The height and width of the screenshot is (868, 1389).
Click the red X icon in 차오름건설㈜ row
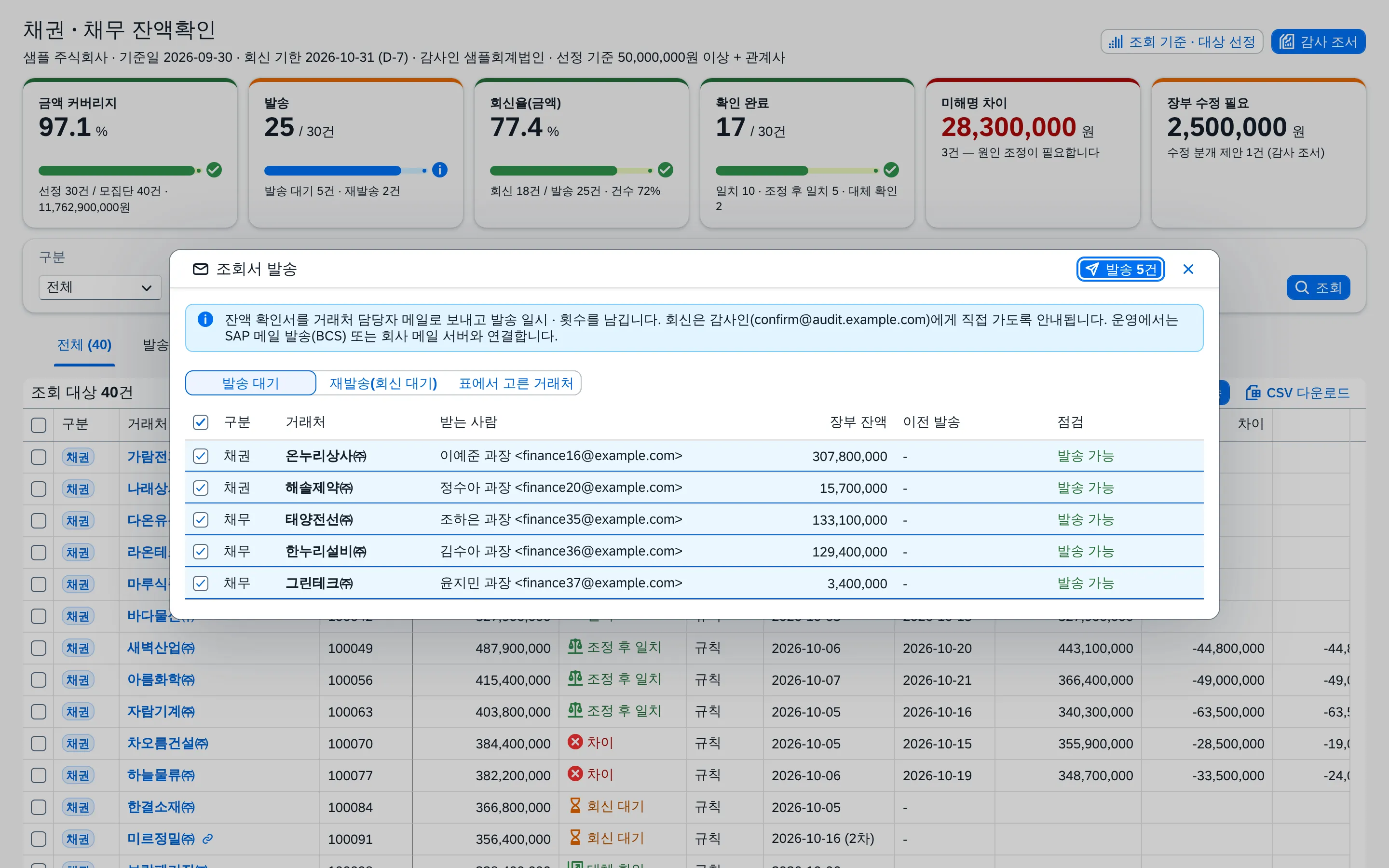575,742
